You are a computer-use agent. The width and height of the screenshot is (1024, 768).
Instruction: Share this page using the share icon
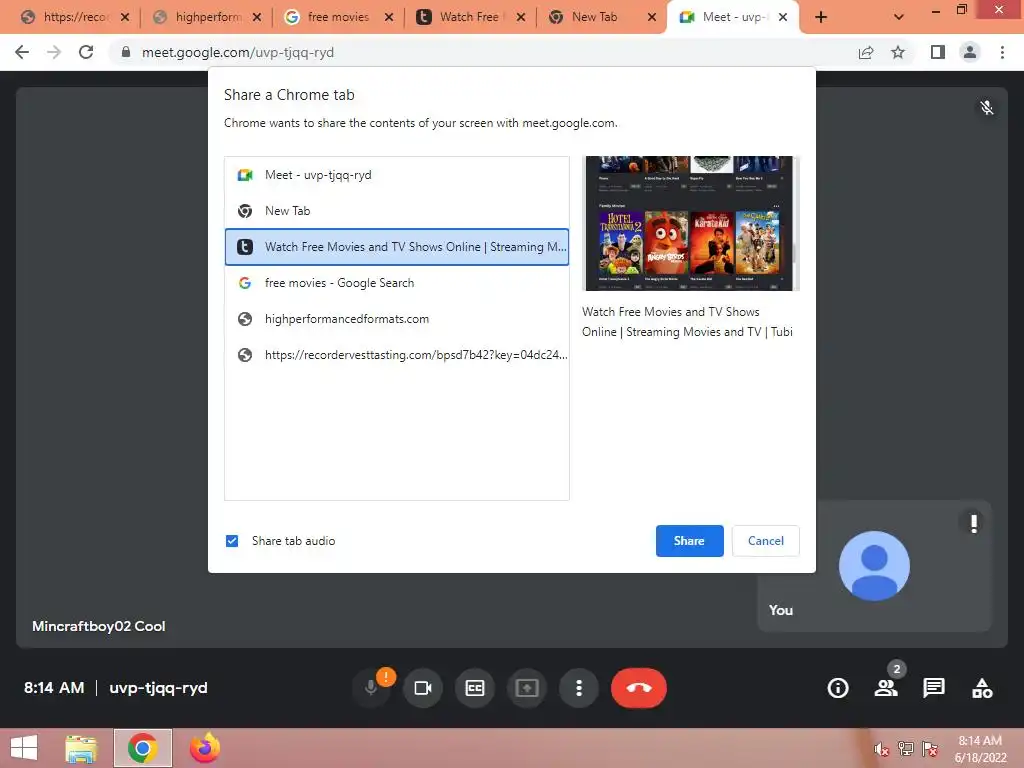tap(866, 52)
